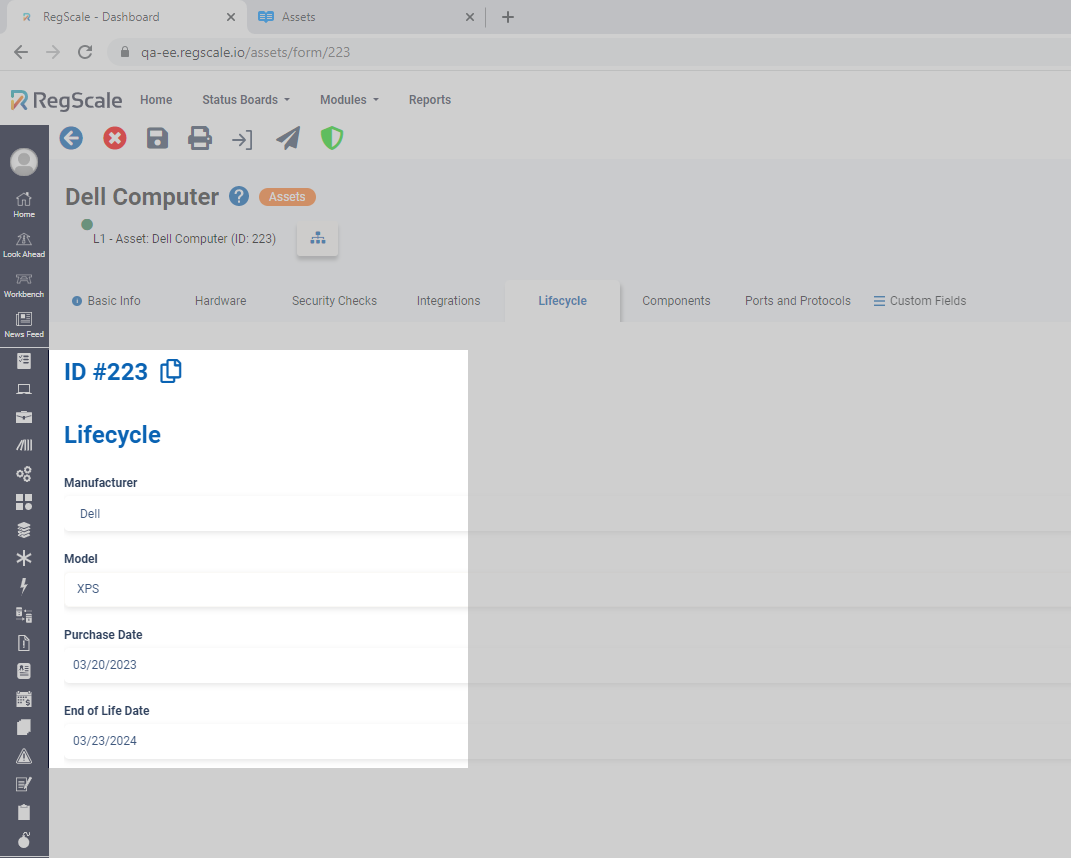This screenshot has height=858, width=1071.
Task: Click the export arrow-into-bracket icon
Action: click(242, 140)
